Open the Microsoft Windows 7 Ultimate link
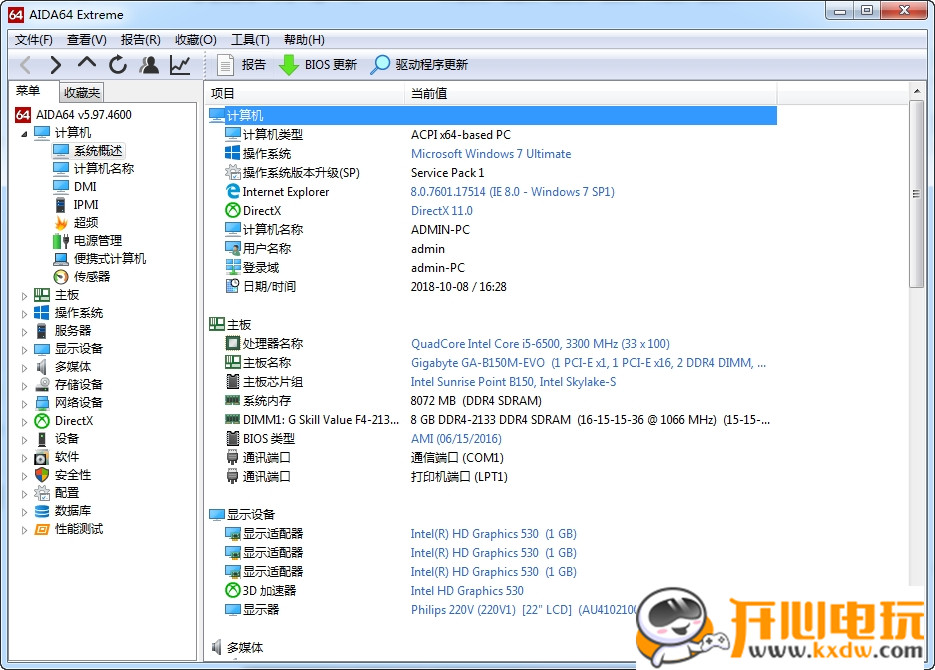The image size is (935, 670). (490, 153)
